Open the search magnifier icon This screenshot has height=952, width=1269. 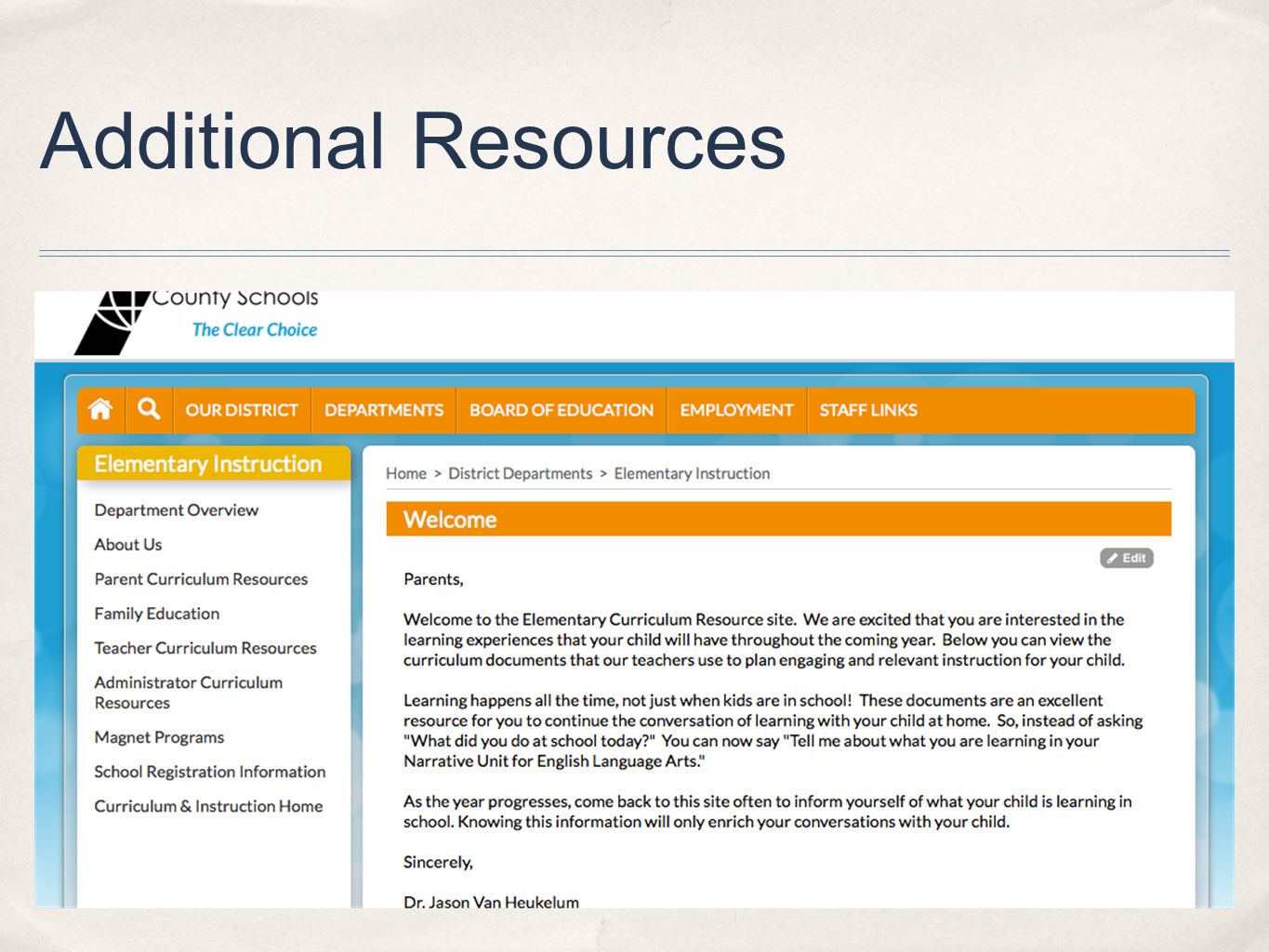(x=149, y=409)
